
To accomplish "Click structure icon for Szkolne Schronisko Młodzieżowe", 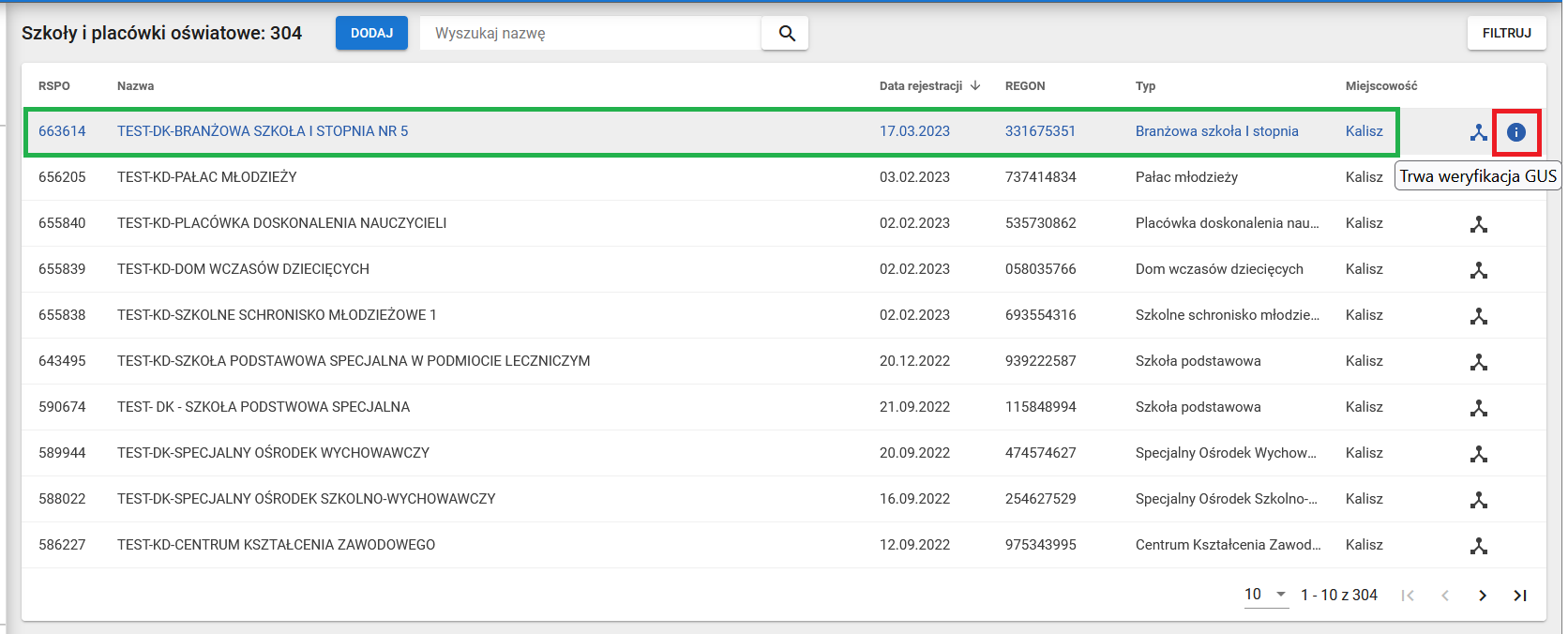I will 1478,316.
